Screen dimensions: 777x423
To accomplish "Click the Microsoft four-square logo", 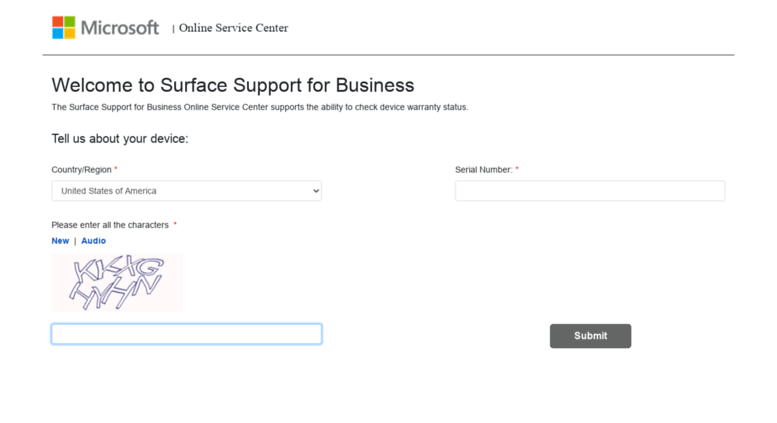I will point(63,27).
